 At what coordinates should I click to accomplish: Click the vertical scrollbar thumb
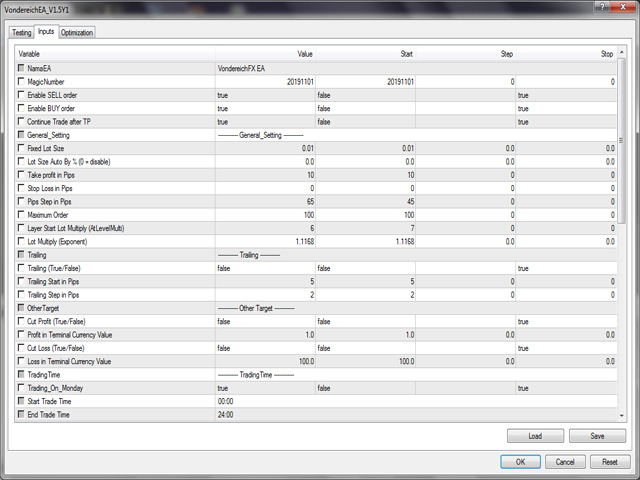pyautogui.click(x=622, y=140)
